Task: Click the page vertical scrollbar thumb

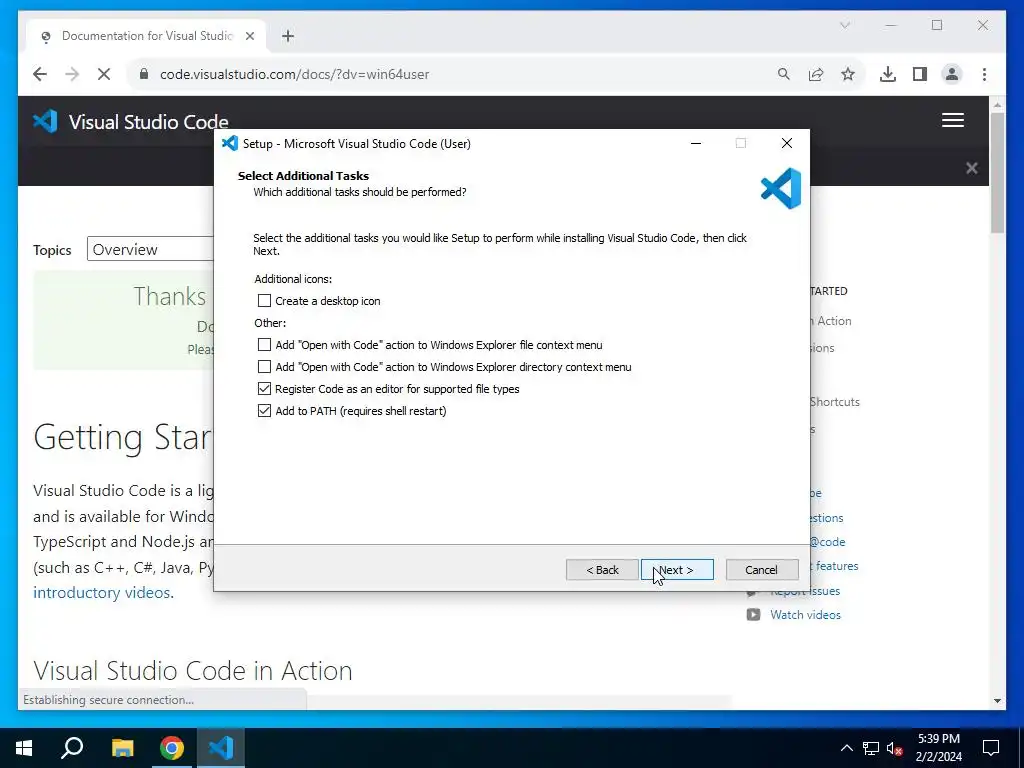Action: tap(997, 172)
